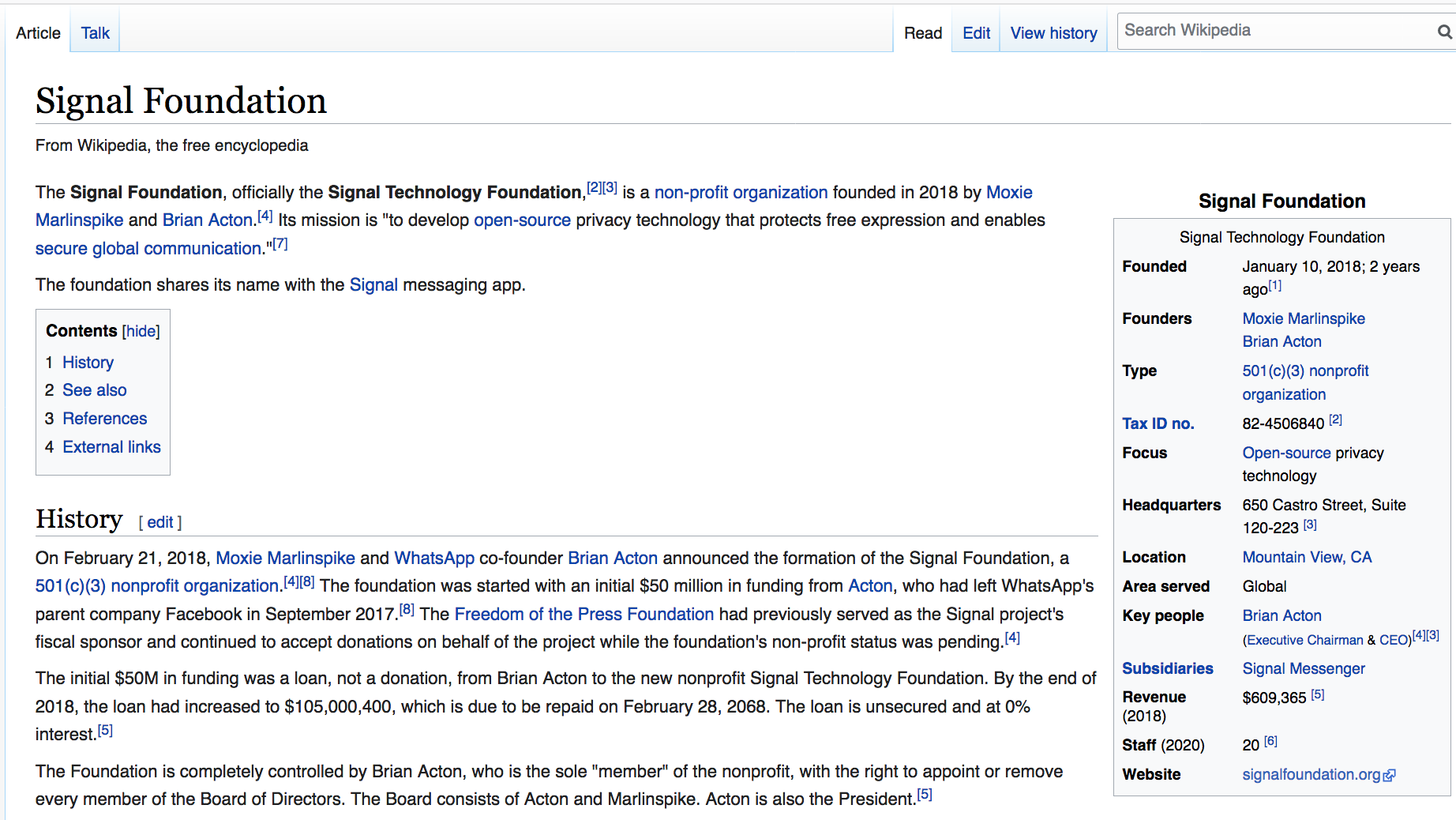The height and width of the screenshot is (820, 1456).
Task: Open Acton link after funding mention
Action: tap(870, 586)
